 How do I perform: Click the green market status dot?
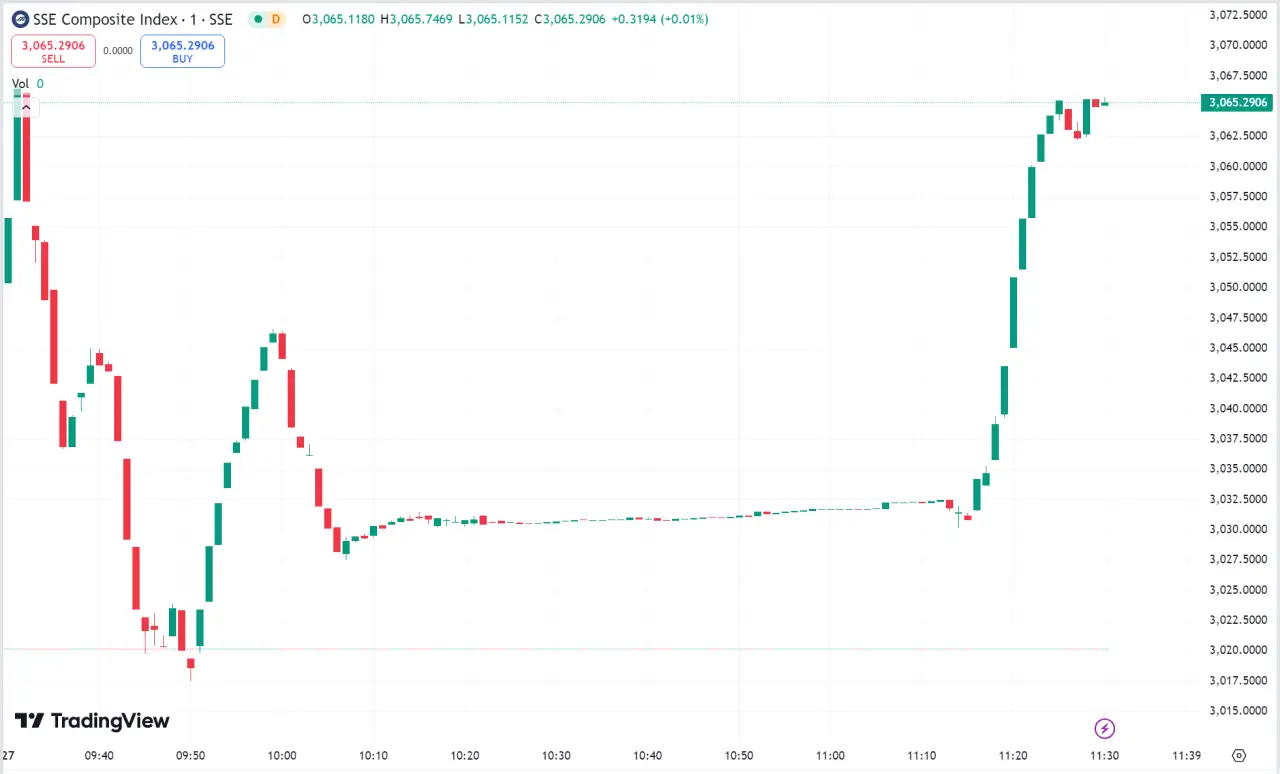coord(257,19)
